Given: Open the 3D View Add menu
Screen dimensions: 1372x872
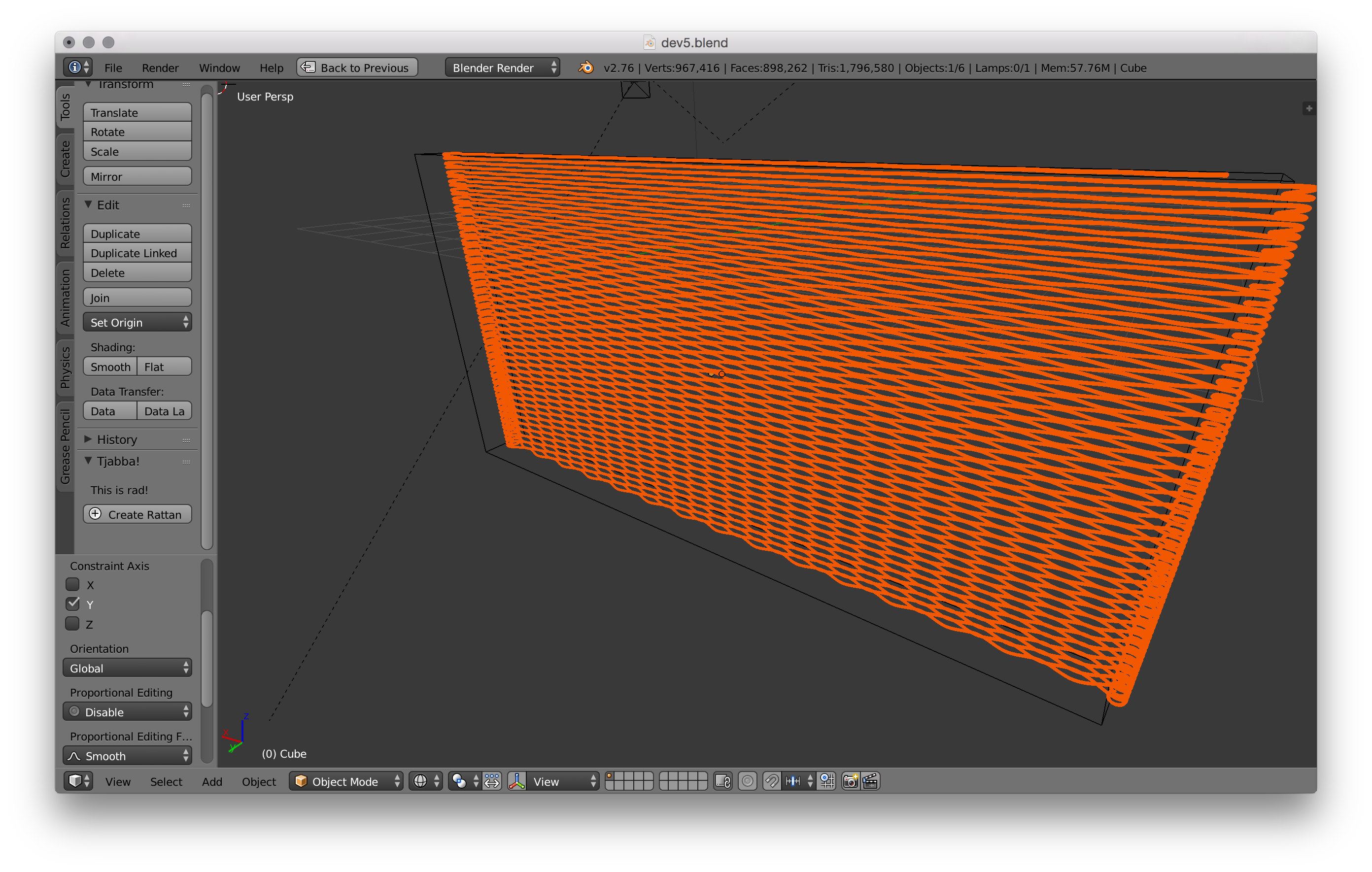Looking at the screenshot, I should pyautogui.click(x=212, y=781).
